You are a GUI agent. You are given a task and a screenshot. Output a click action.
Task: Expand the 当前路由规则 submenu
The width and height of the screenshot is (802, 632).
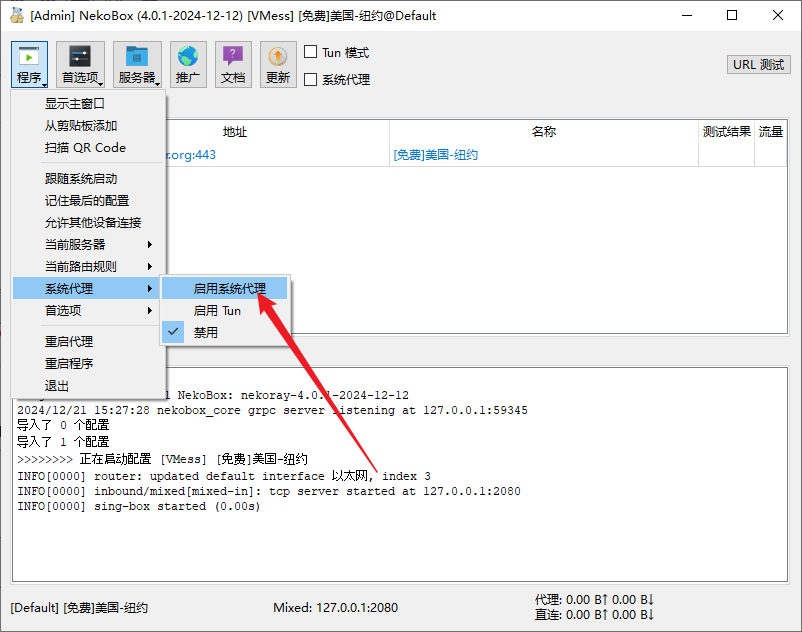click(x=88, y=266)
